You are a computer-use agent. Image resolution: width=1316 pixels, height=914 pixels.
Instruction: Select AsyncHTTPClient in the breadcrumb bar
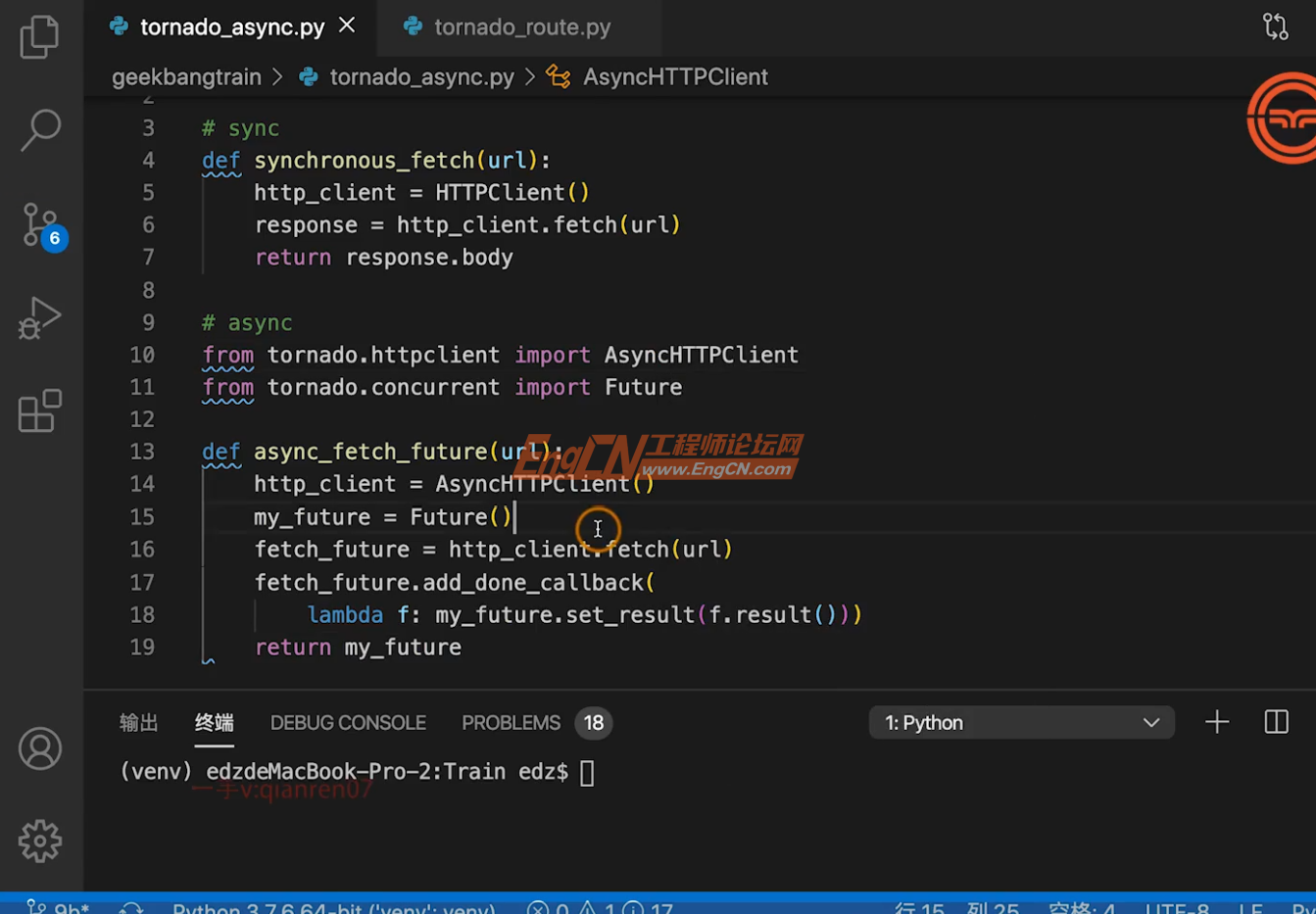[674, 76]
